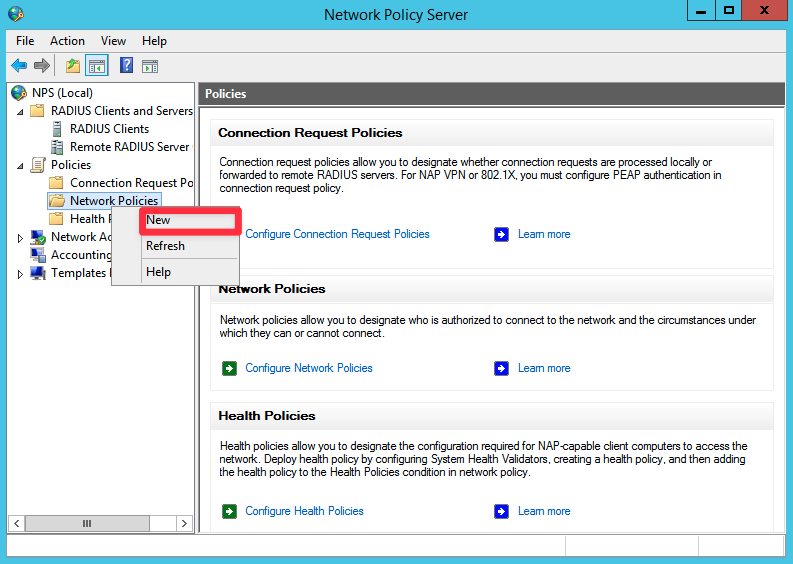Select the Accounting tree item label
The image size is (793, 564).
(x=81, y=255)
